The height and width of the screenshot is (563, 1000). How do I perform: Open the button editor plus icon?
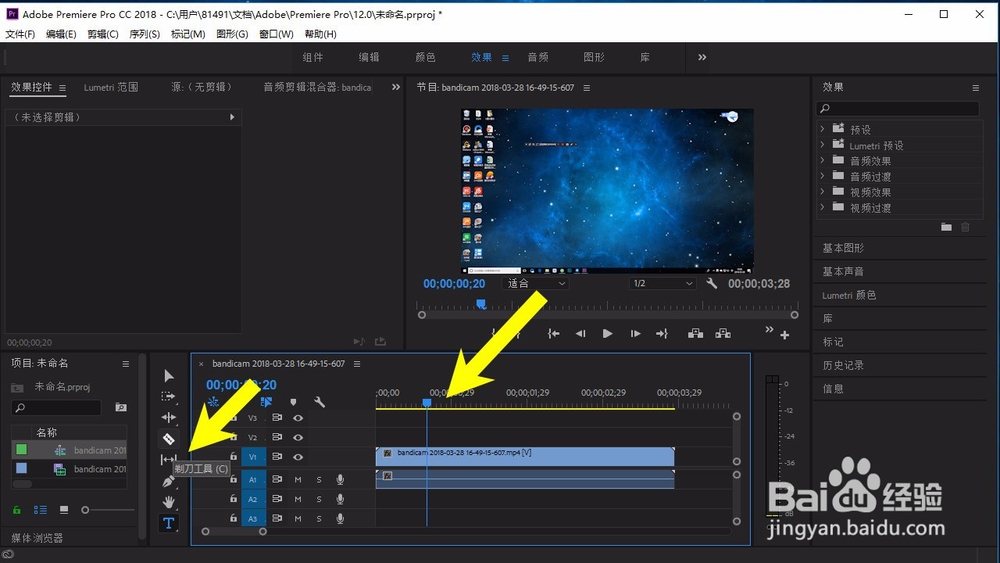784,335
